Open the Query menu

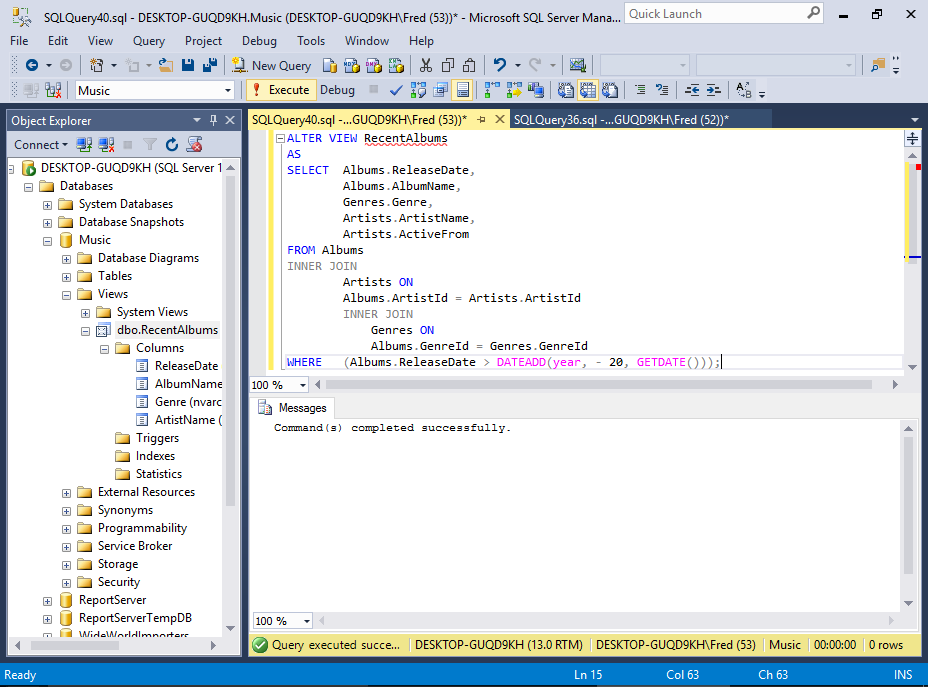pyautogui.click(x=149, y=41)
